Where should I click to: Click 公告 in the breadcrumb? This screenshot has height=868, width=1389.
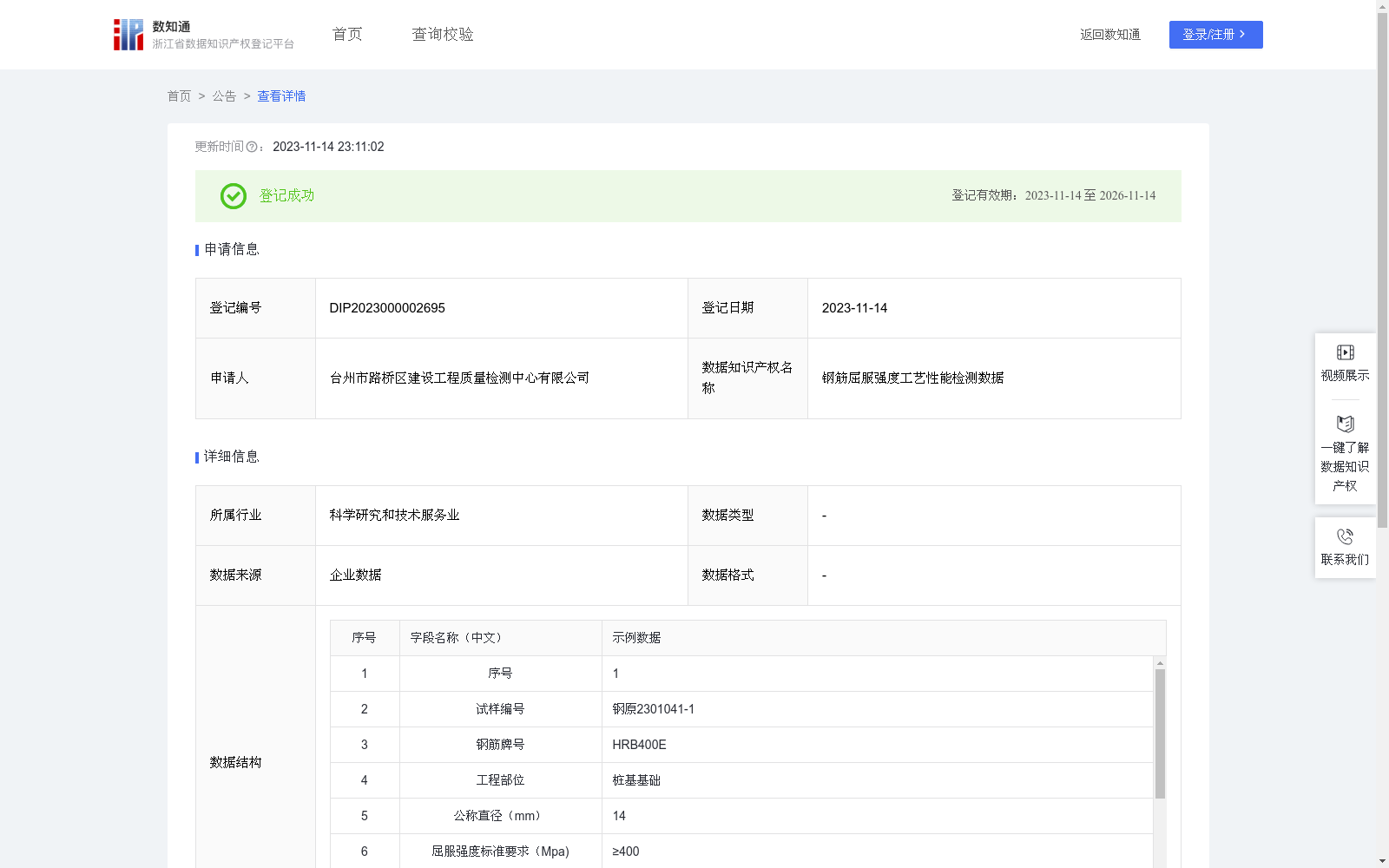[224, 96]
